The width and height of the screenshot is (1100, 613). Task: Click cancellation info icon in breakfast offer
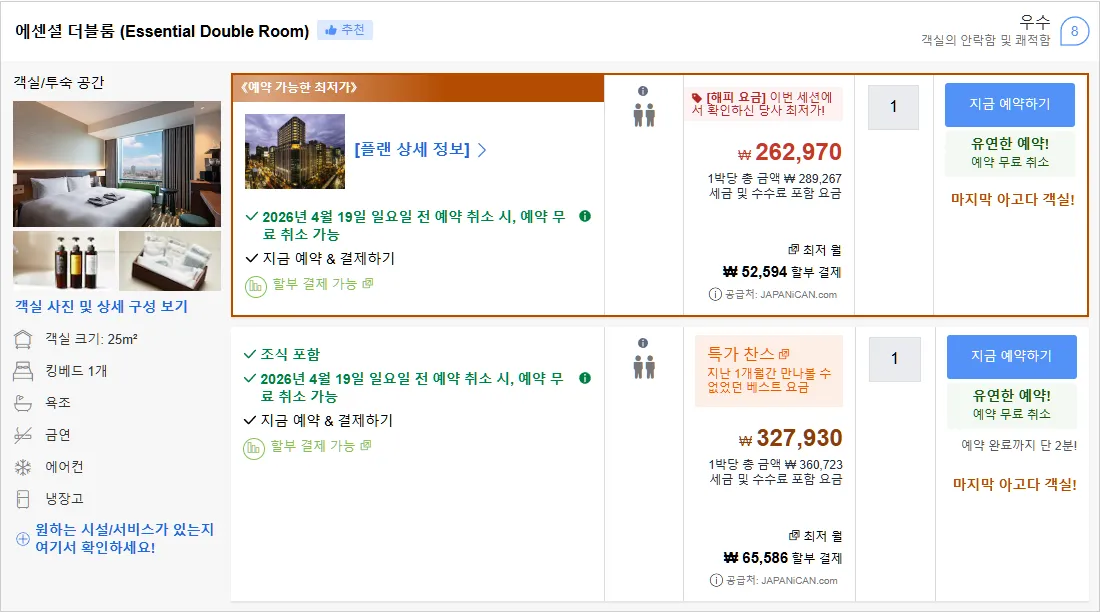click(x=585, y=378)
